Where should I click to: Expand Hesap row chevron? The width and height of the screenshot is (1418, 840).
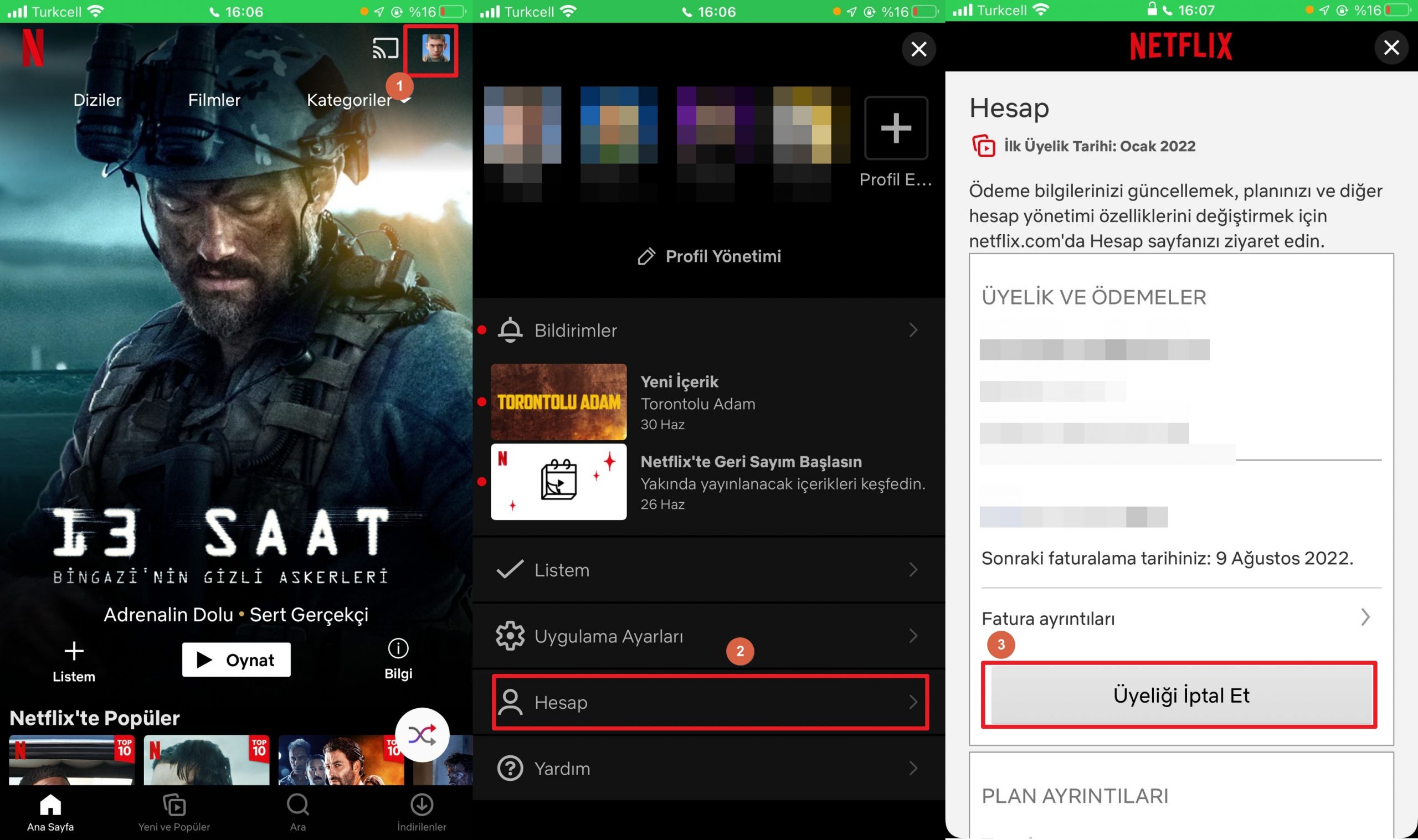(x=912, y=702)
